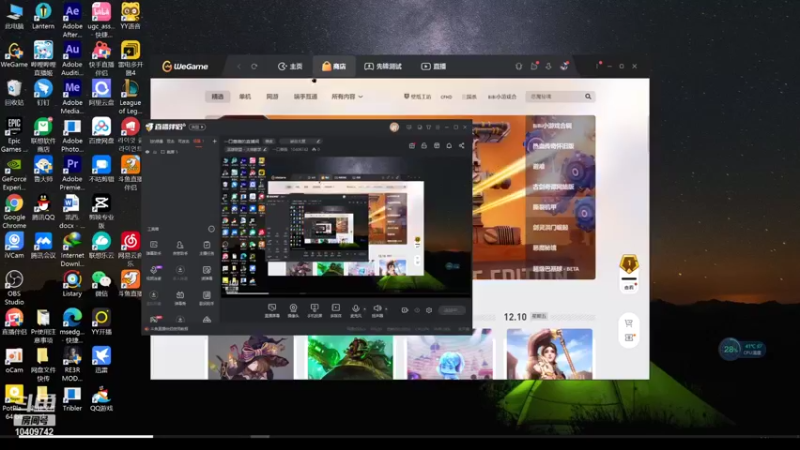Image resolution: width=800 pixels, height=450 pixels.
Task: Select the Google Chrome desktop icon
Action: pos(14,211)
